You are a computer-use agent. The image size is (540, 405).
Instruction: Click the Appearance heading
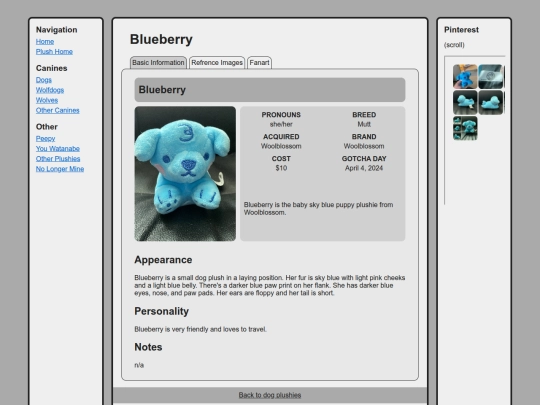[x=163, y=260]
